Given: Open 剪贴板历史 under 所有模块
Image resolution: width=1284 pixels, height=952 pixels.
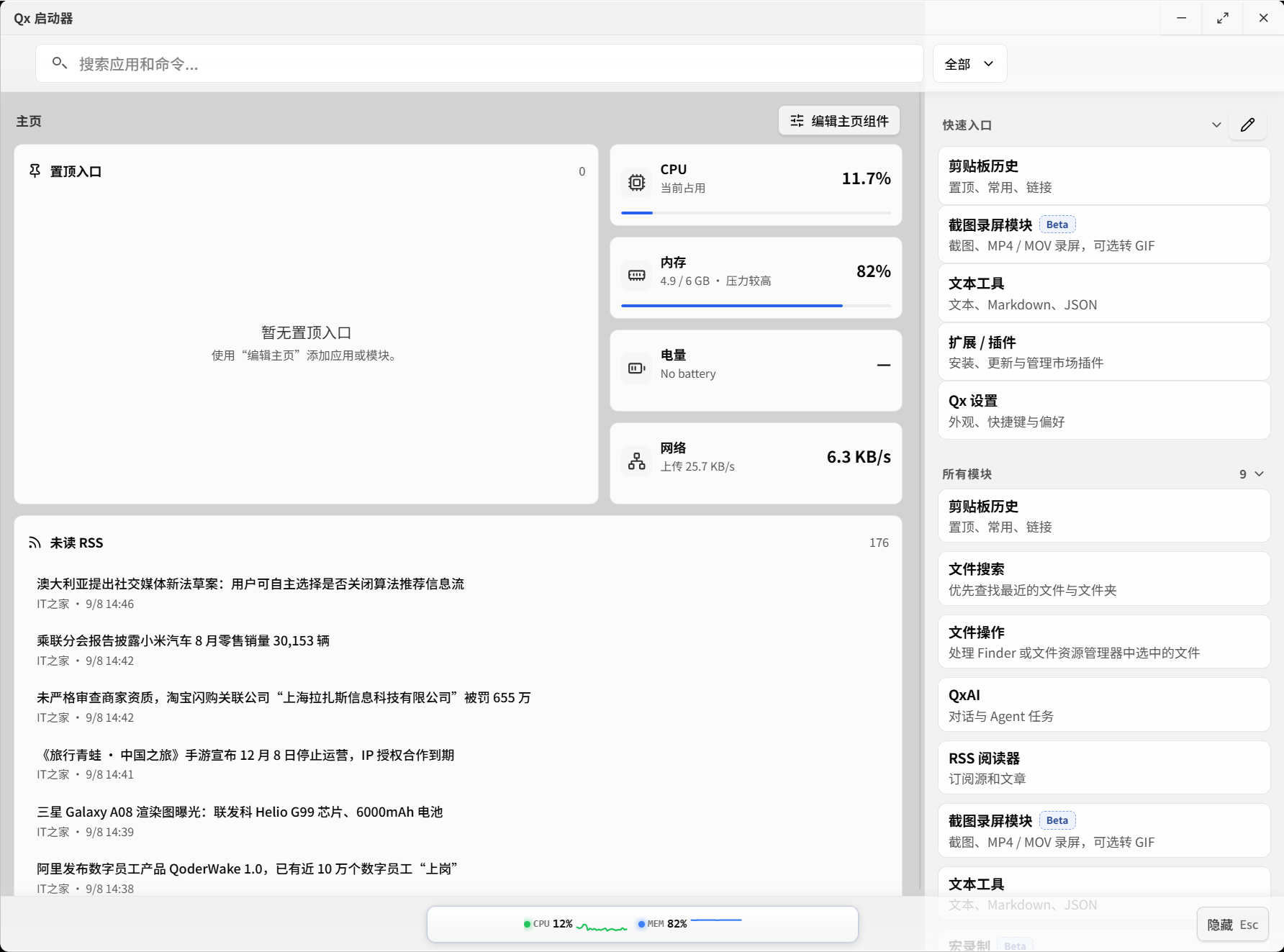Looking at the screenshot, I should click(1103, 516).
